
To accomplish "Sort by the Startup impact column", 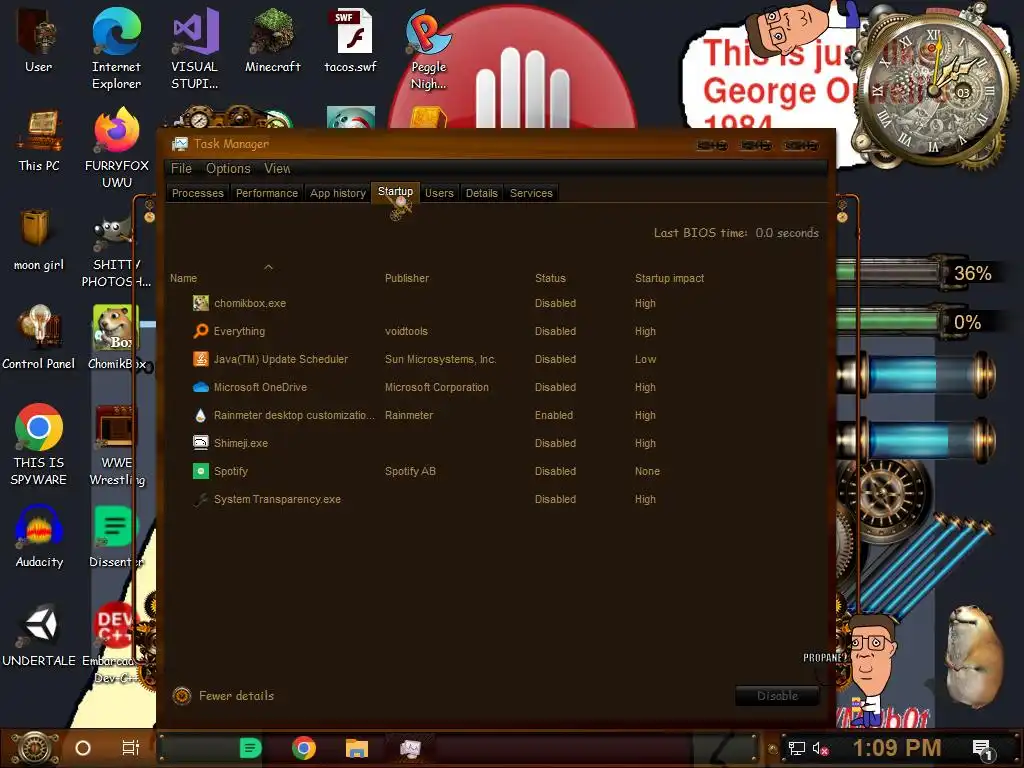I will click(x=669, y=278).
